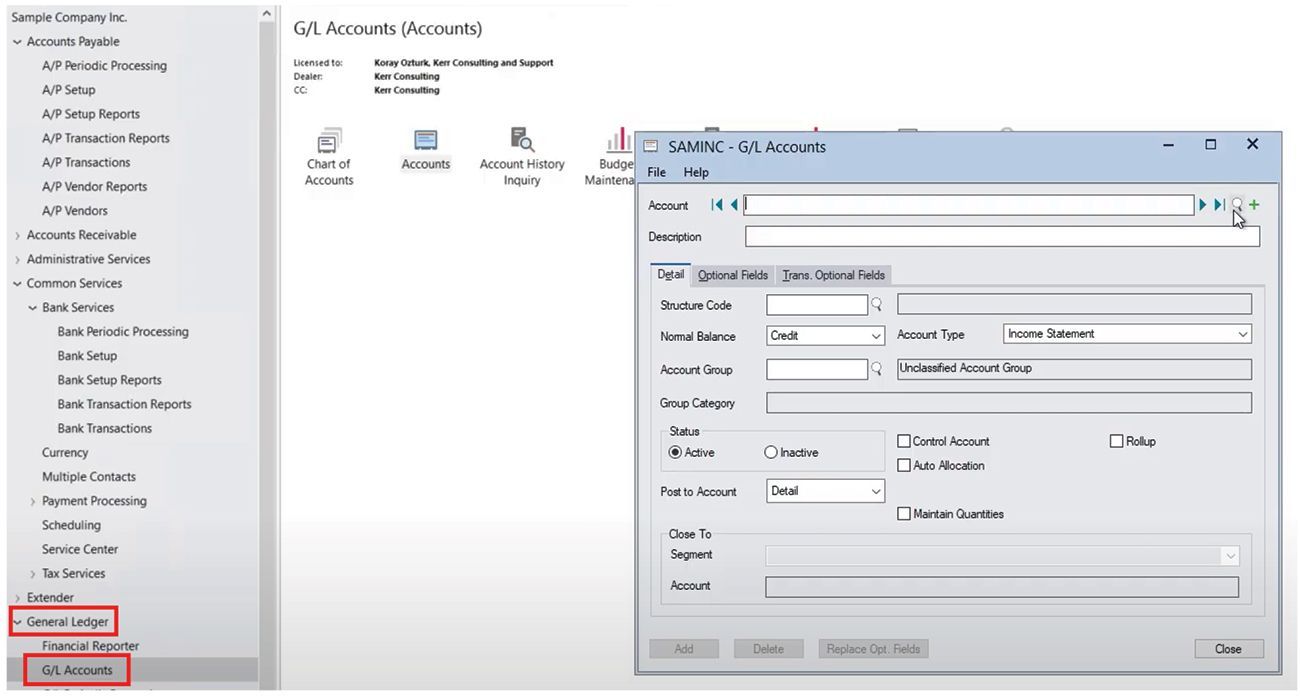
Task: Select G/L Accounts in tree
Action: point(77,670)
